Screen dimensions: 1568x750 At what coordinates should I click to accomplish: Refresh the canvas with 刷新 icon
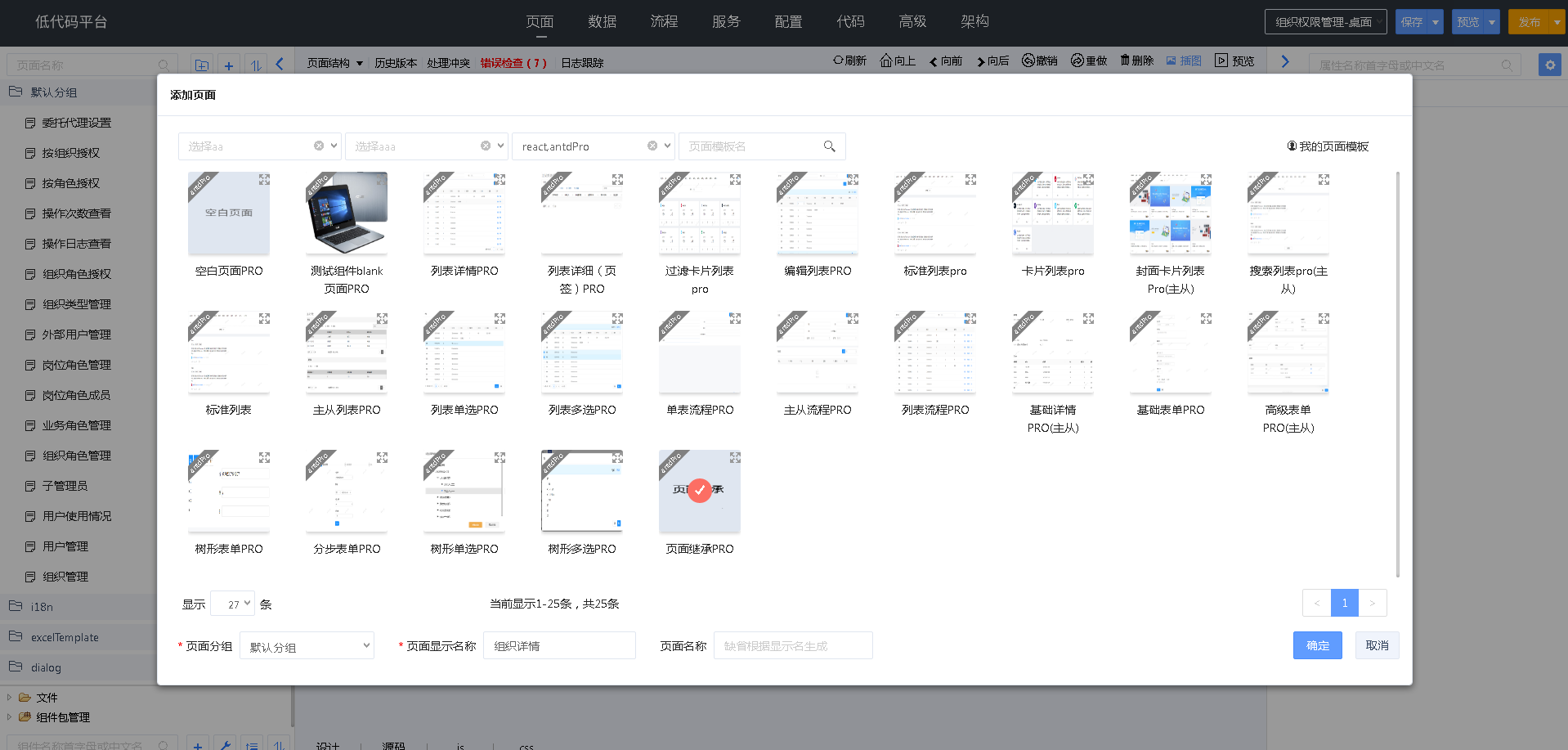point(849,61)
